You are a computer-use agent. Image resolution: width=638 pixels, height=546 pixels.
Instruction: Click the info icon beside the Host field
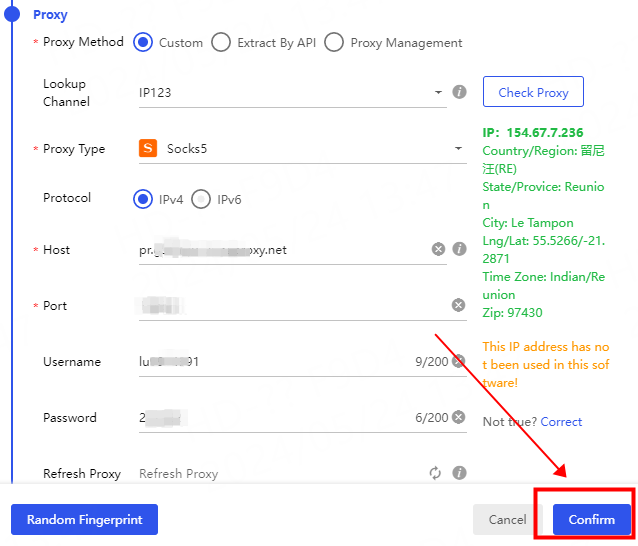tap(460, 249)
